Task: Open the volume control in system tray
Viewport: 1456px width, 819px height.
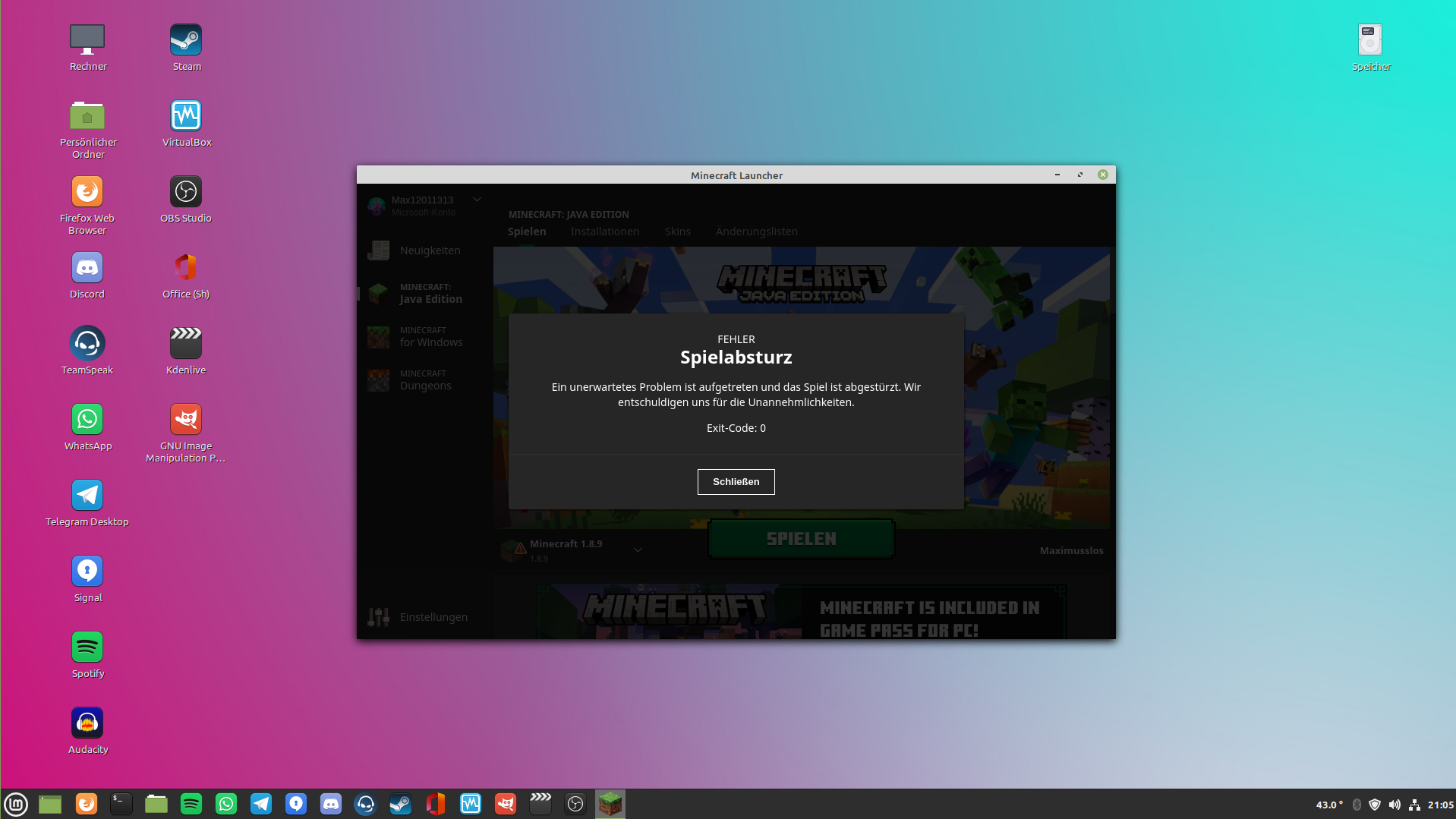Action: 1395,805
